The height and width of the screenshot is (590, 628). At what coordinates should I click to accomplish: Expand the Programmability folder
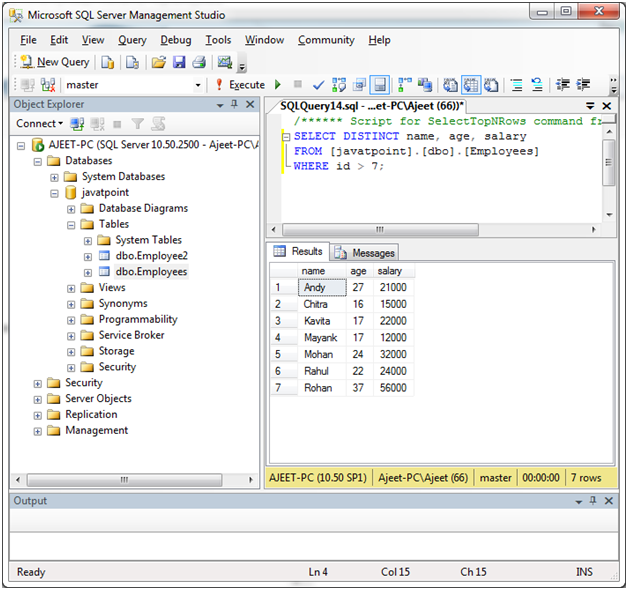tap(71, 320)
